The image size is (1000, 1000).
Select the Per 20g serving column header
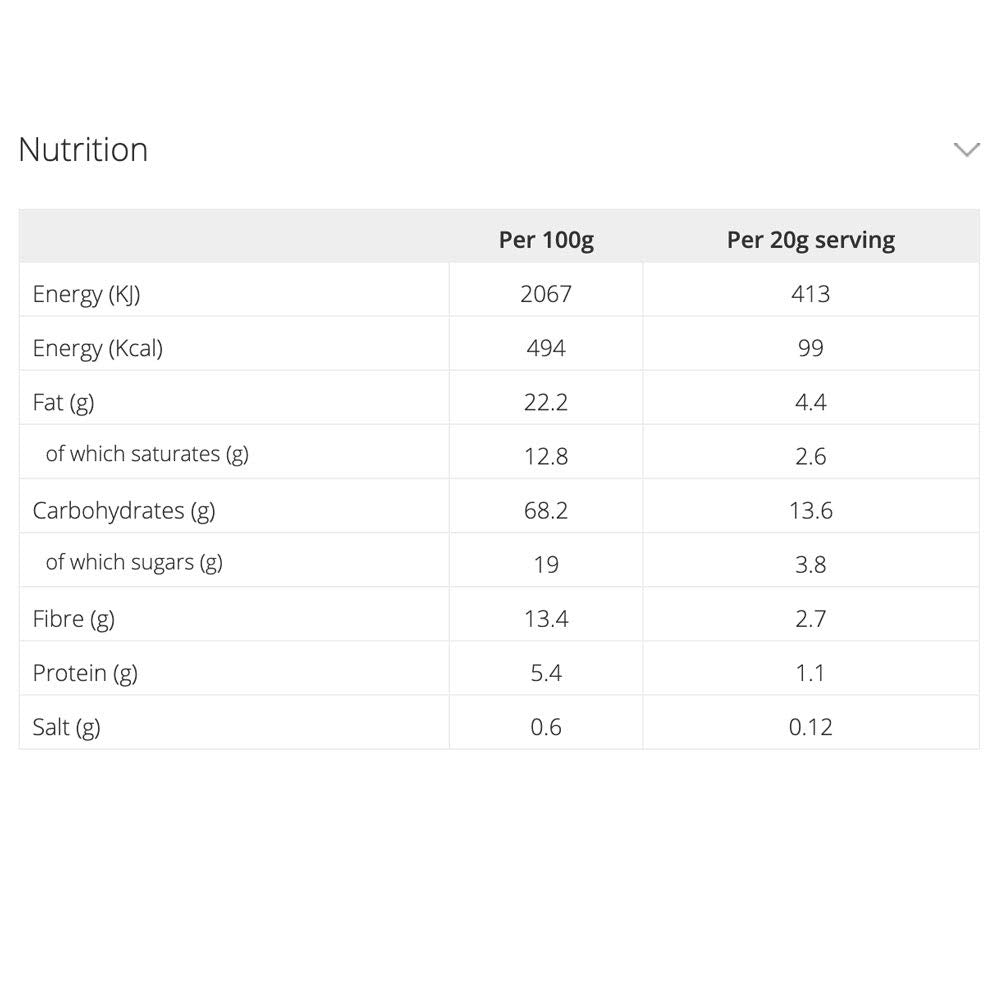click(x=810, y=240)
